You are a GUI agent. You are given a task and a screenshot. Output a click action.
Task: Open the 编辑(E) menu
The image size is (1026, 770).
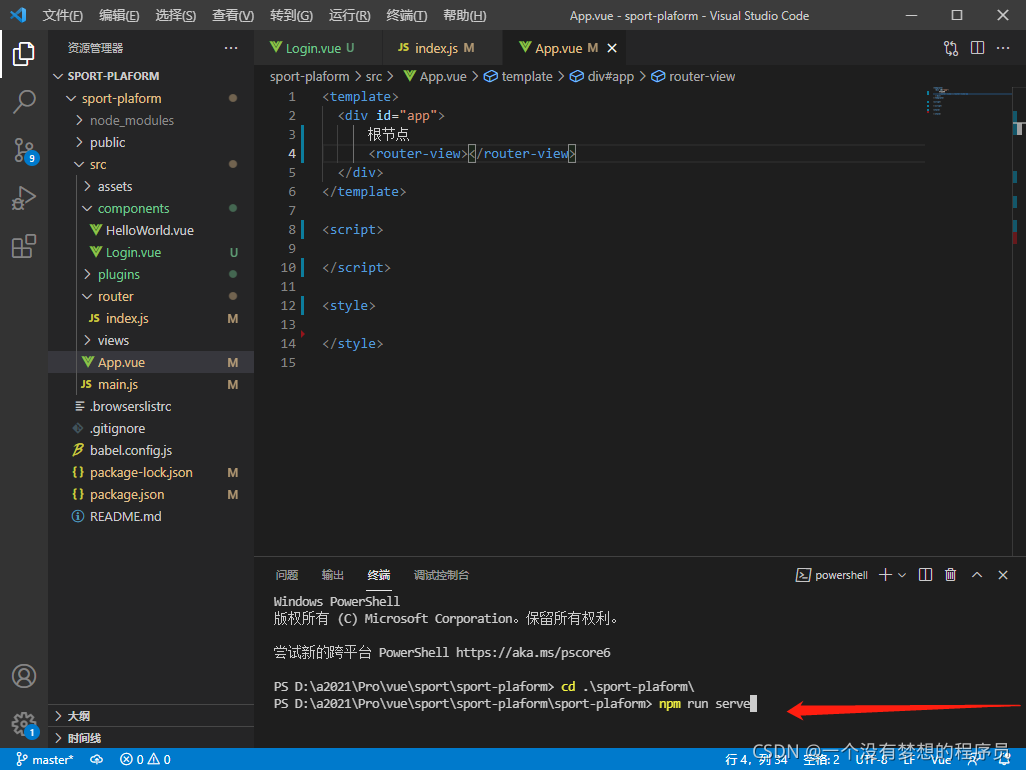point(118,15)
